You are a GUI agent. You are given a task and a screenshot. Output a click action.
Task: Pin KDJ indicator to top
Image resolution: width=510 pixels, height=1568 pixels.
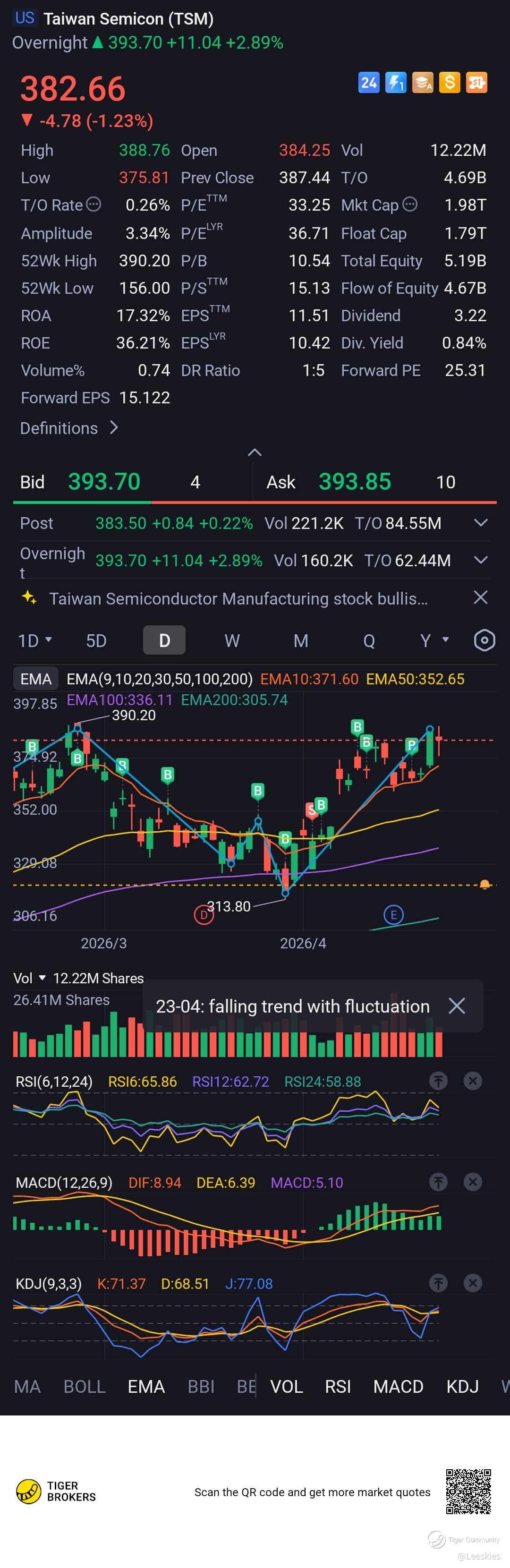[x=438, y=1283]
